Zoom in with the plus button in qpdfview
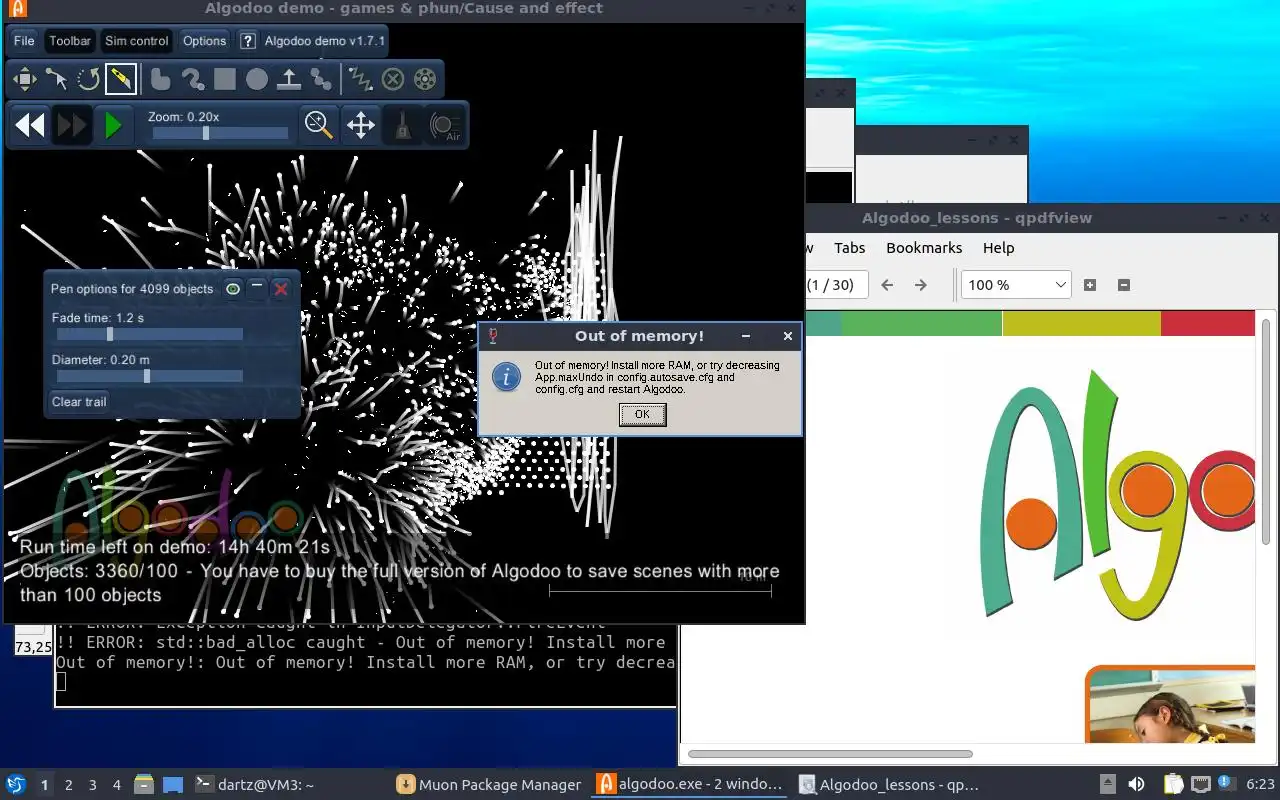 pos(1090,285)
